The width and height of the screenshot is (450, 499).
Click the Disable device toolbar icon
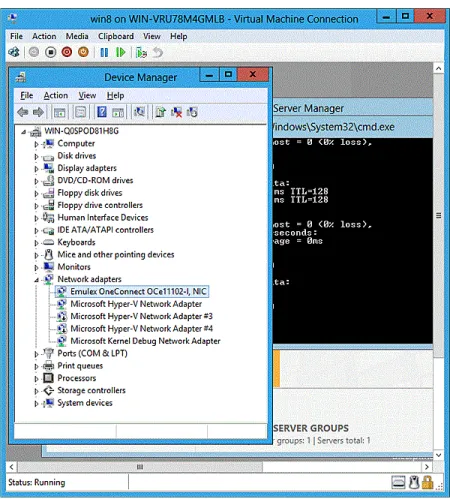192,112
